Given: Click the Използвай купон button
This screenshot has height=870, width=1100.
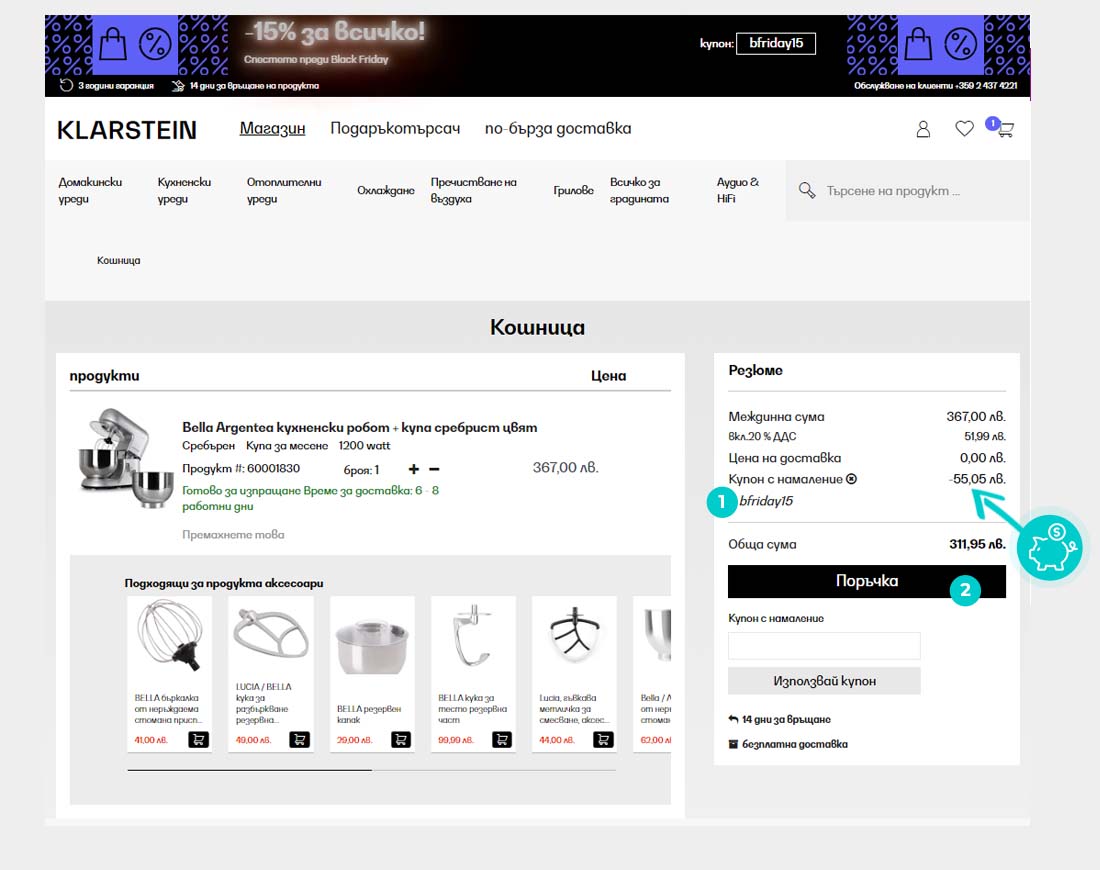Looking at the screenshot, I should [824, 681].
